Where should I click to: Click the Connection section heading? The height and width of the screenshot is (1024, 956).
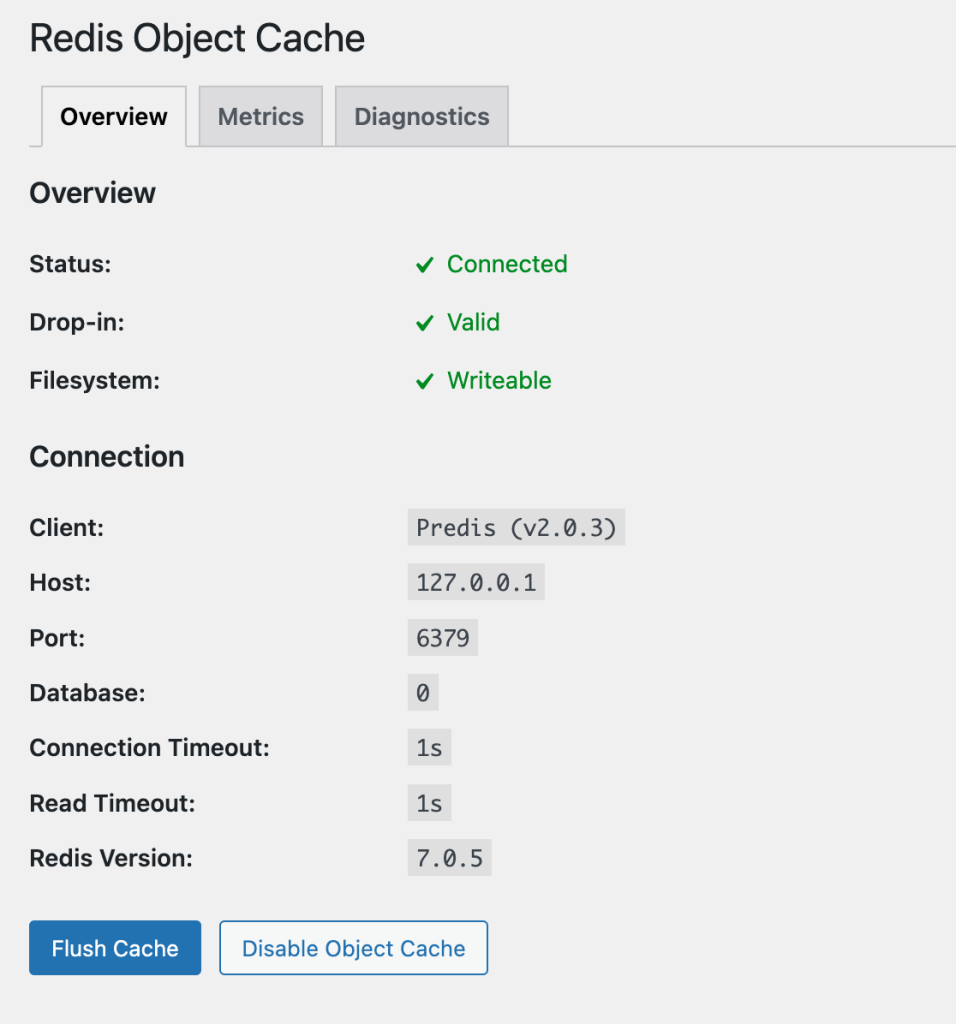[107, 456]
